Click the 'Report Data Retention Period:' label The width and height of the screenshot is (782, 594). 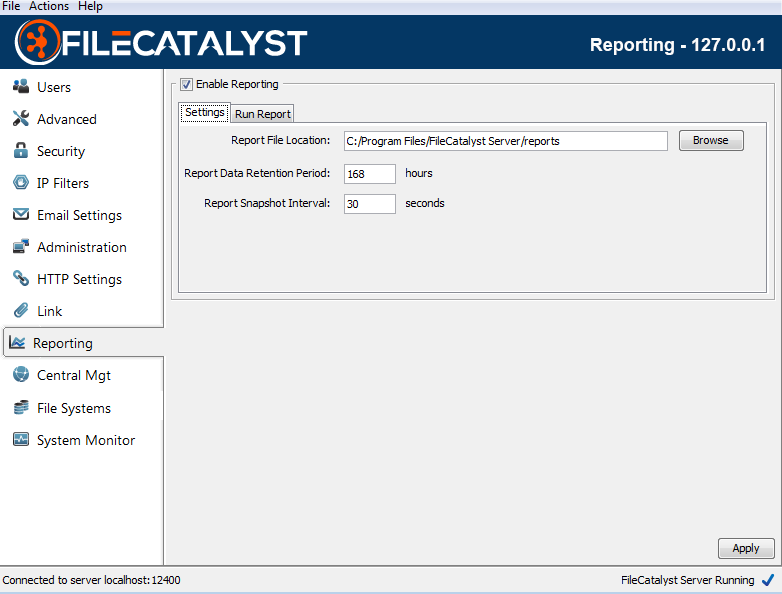257,173
